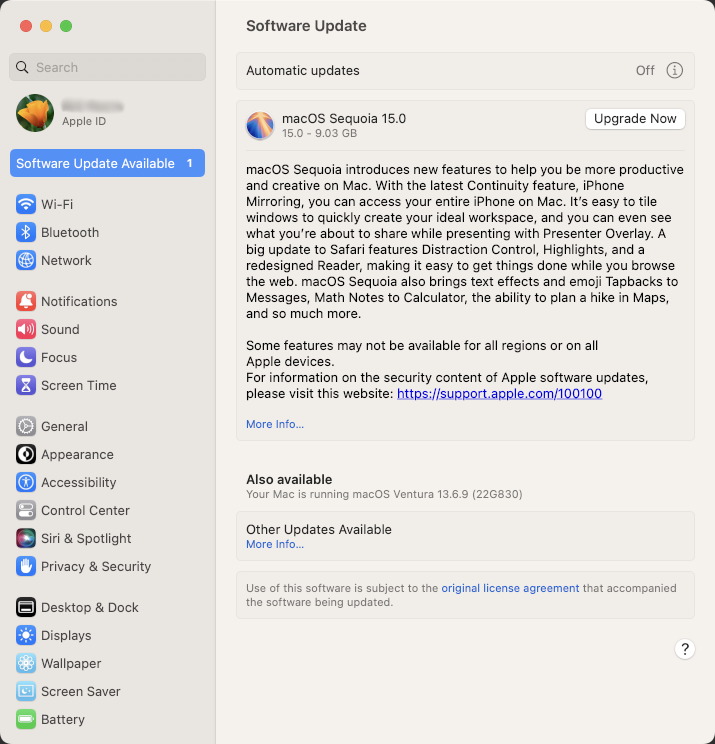Open the support.apple.com/100100 link

[x=499, y=394]
